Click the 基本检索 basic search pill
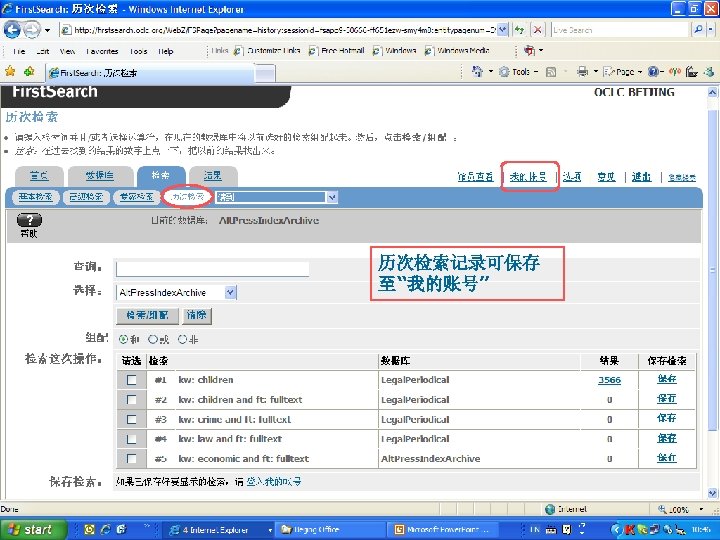 tap(35, 197)
